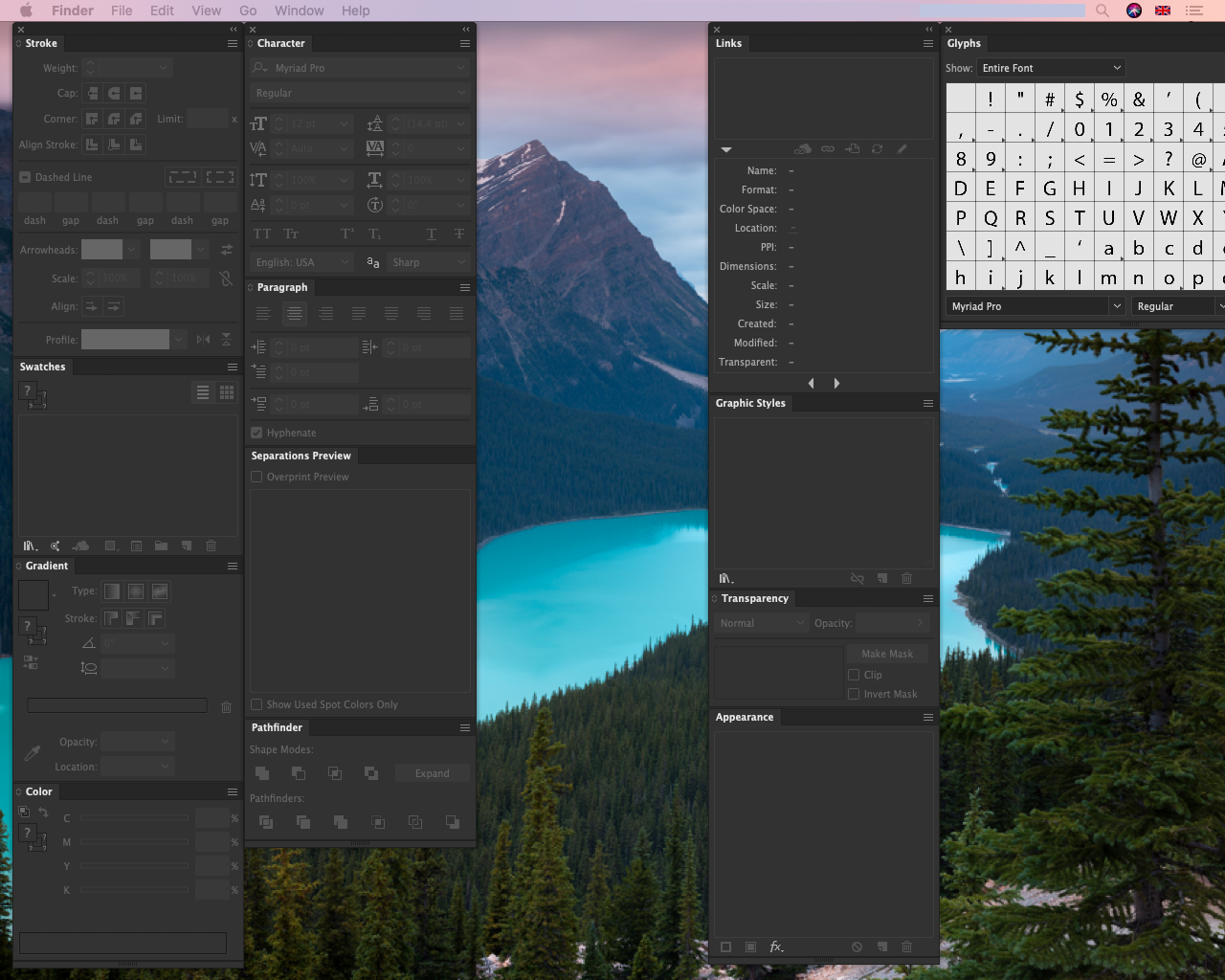Toggle the Hyphenate checkbox
The width and height of the screenshot is (1225, 980).
256,433
